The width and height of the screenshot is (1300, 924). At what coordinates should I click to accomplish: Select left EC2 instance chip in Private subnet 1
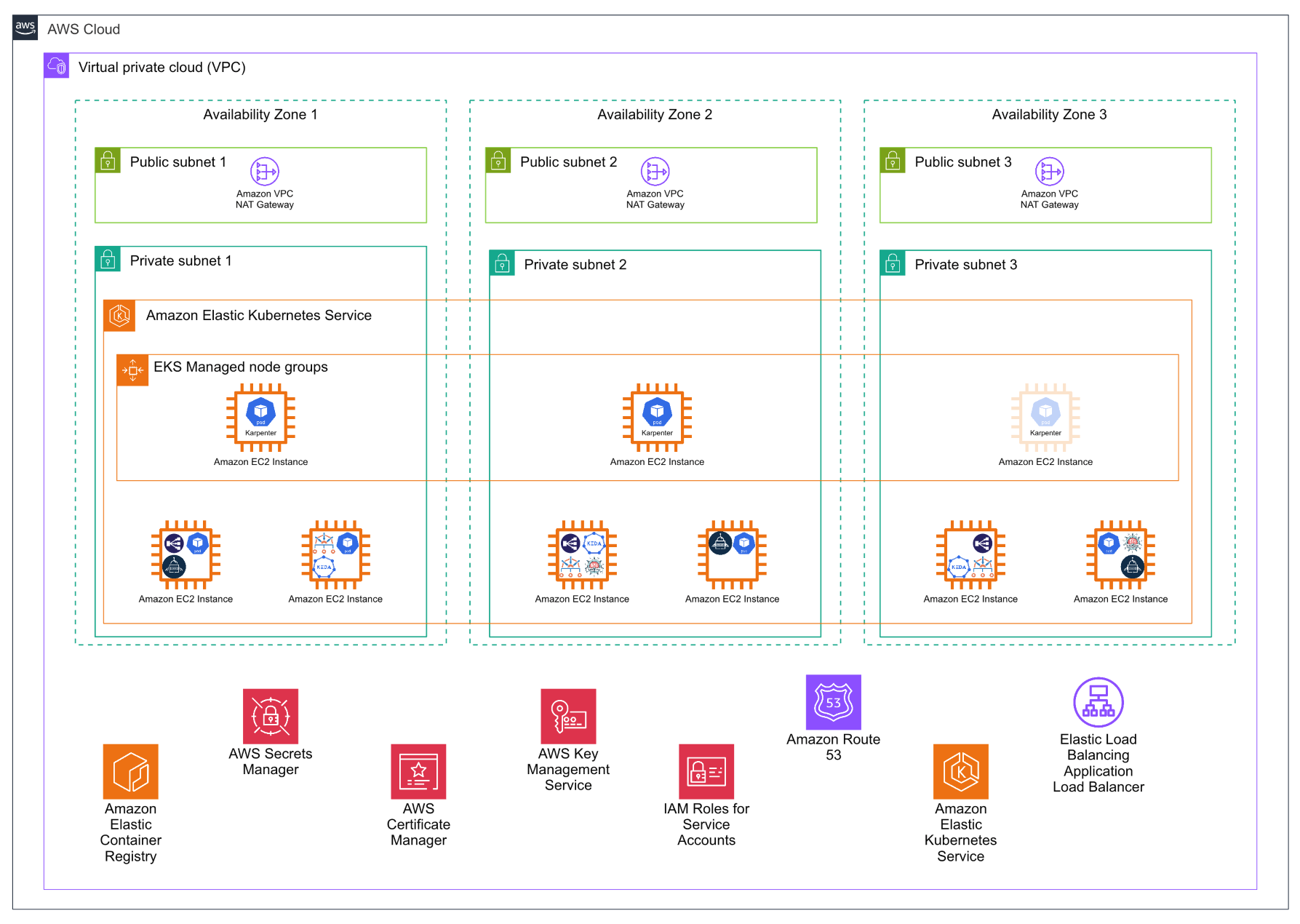click(186, 554)
